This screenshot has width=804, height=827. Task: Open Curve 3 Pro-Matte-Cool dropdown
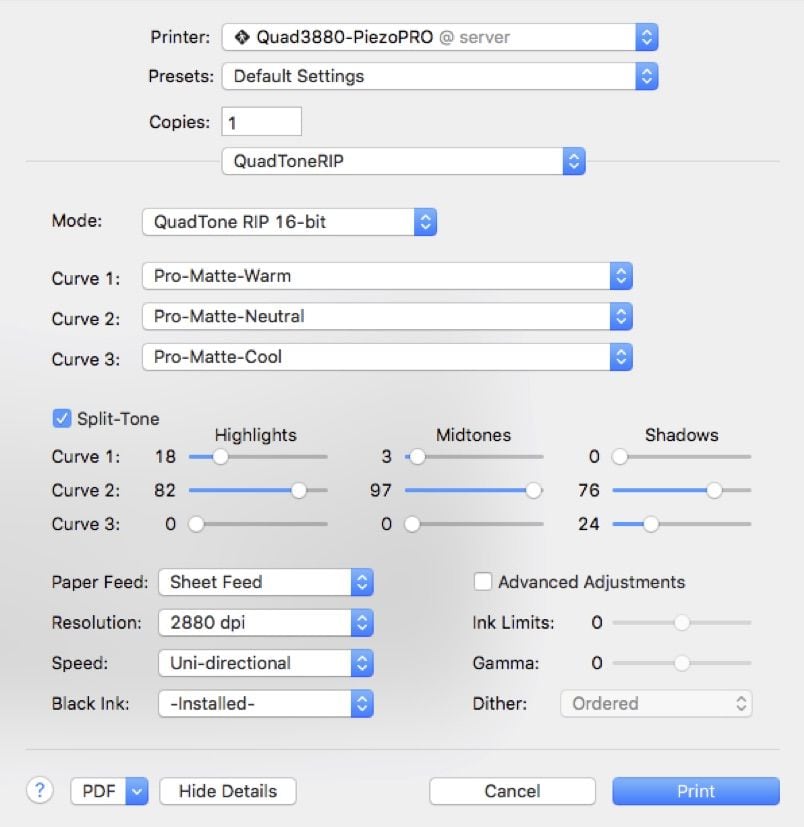pos(387,357)
